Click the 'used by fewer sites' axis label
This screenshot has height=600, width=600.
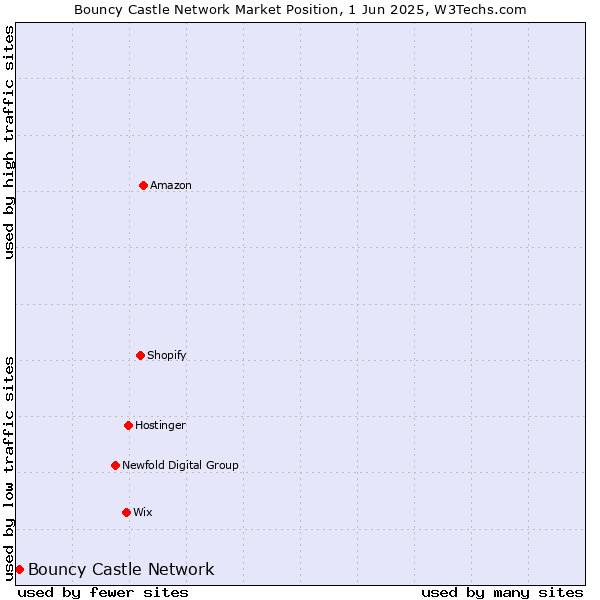tap(103, 593)
